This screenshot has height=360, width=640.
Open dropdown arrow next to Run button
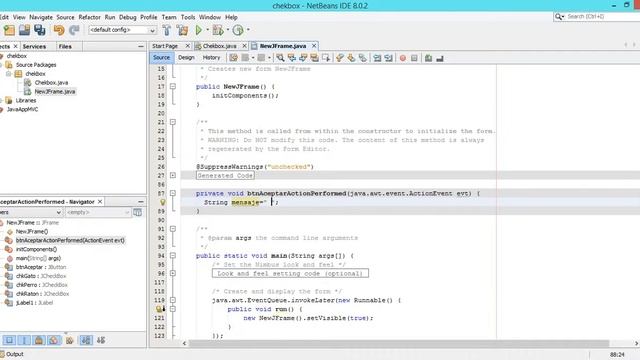pyautogui.click(x=207, y=30)
